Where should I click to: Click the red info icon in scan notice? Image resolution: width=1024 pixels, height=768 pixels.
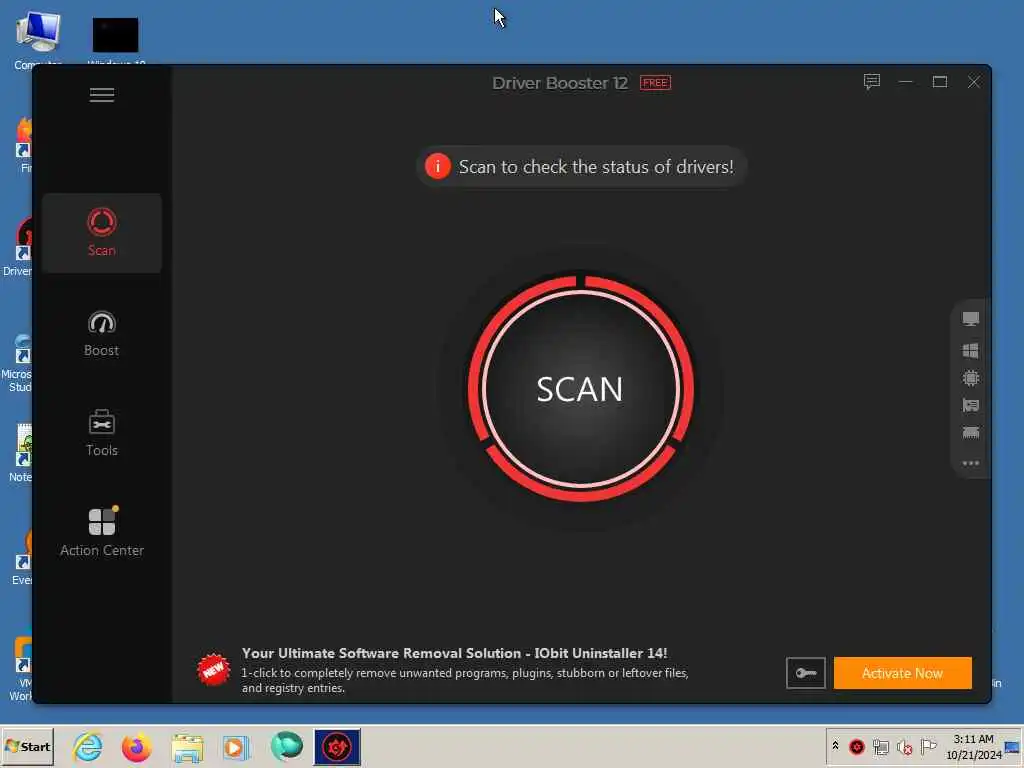tap(438, 167)
